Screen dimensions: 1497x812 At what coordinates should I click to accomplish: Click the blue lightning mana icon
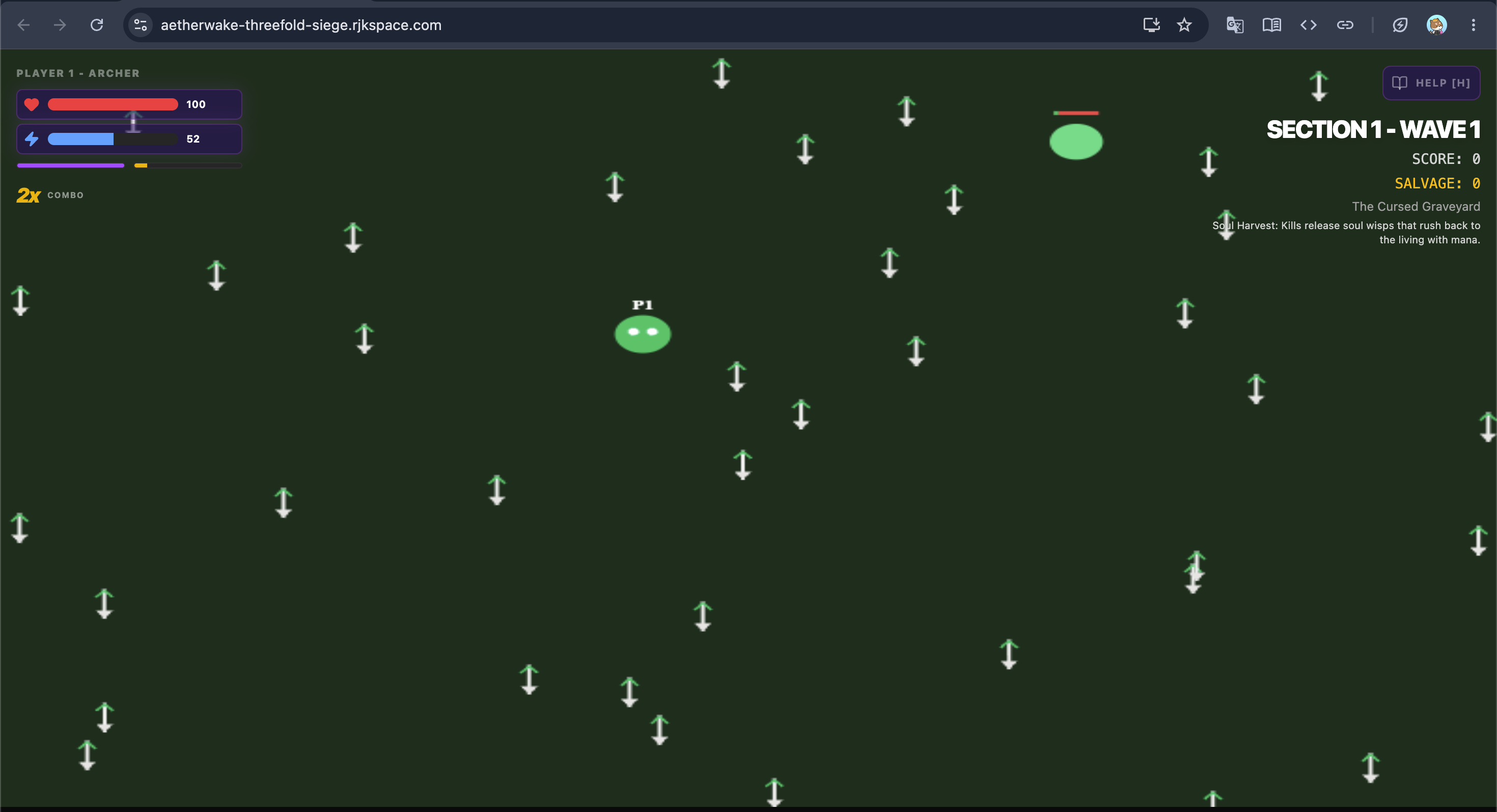tap(32, 139)
